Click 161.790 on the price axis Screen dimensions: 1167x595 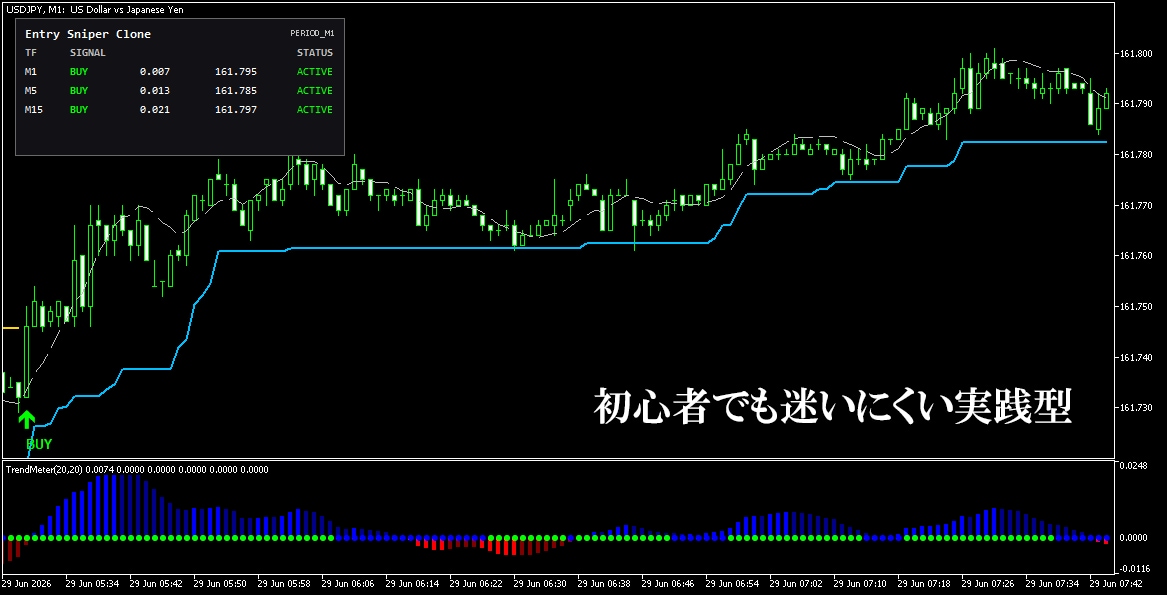(1137, 104)
